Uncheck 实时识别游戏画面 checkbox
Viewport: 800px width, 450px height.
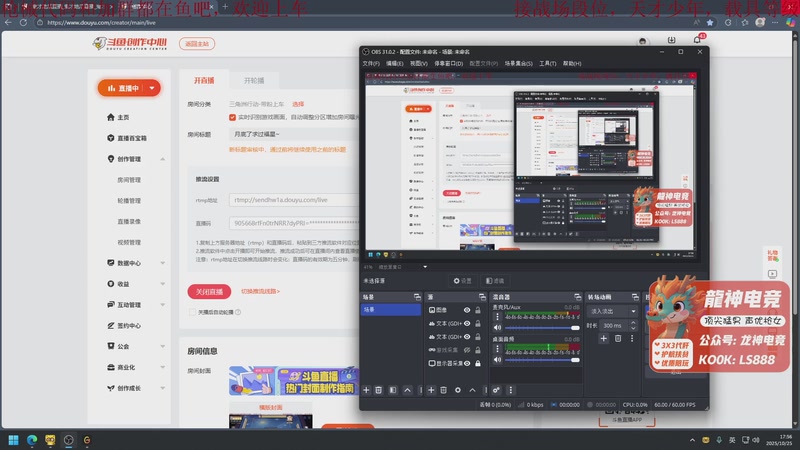pyautogui.click(x=233, y=117)
